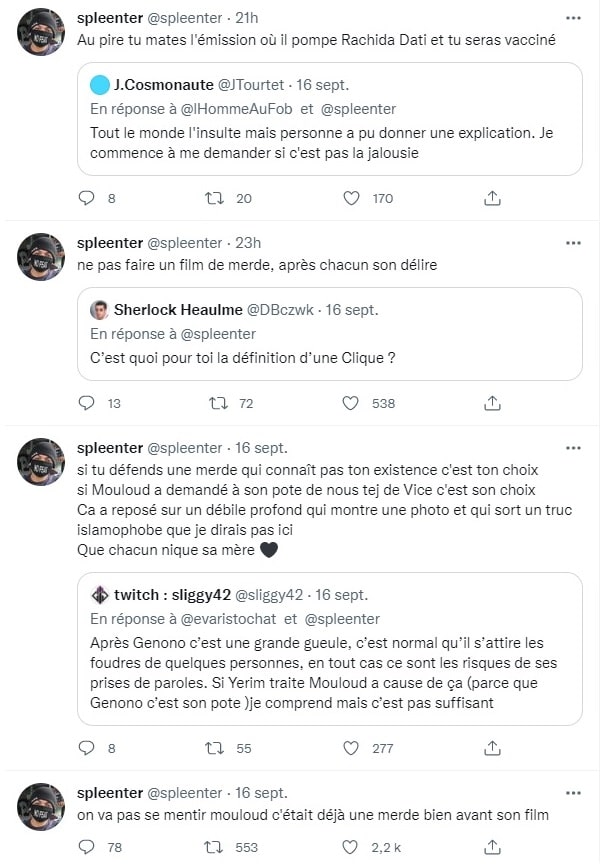600x867 pixels.
Task: Like the tweet with 2,2 k likes
Action: pos(350,847)
